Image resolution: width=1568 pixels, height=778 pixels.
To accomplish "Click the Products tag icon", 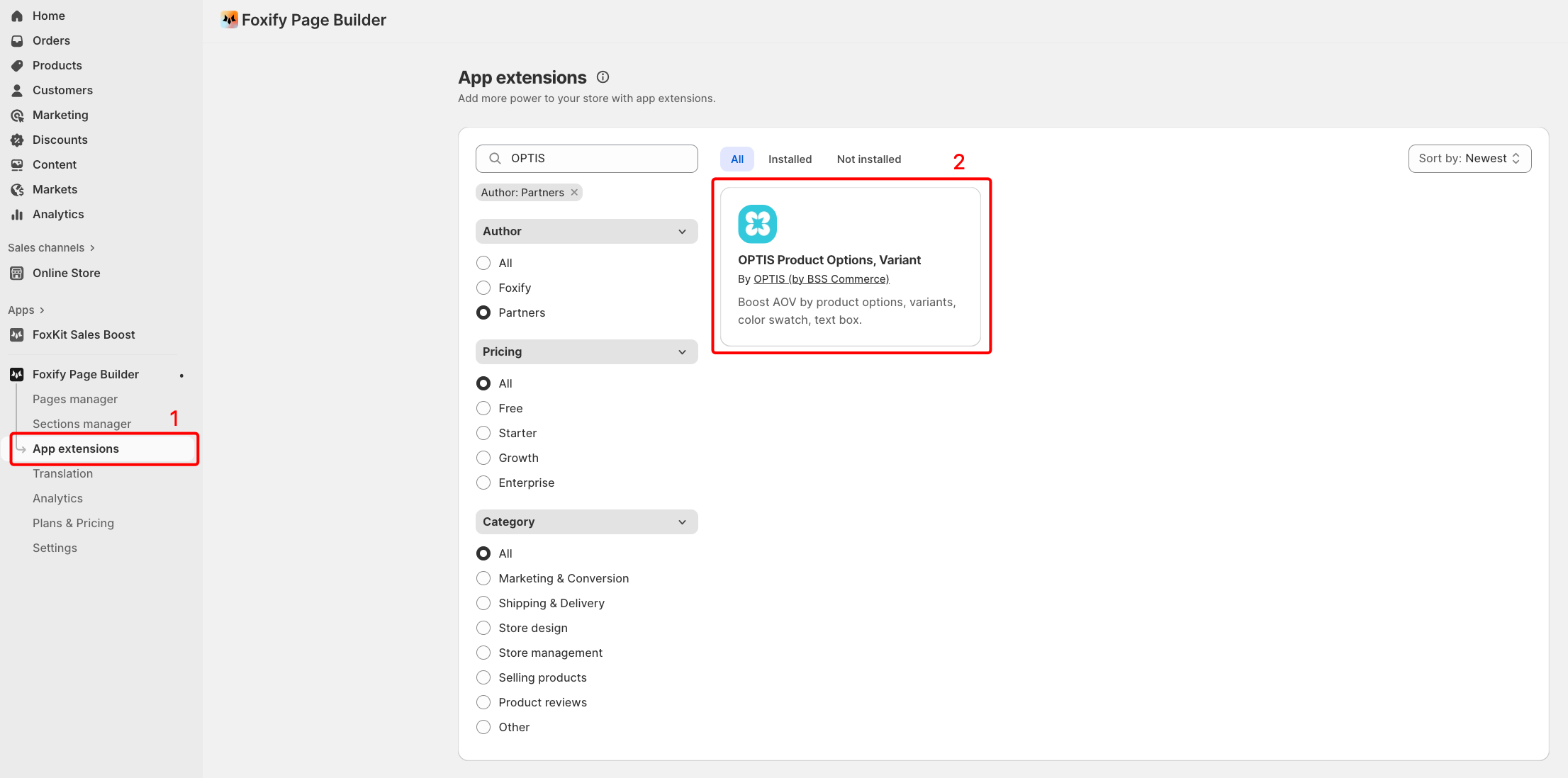I will click(x=17, y=65).
